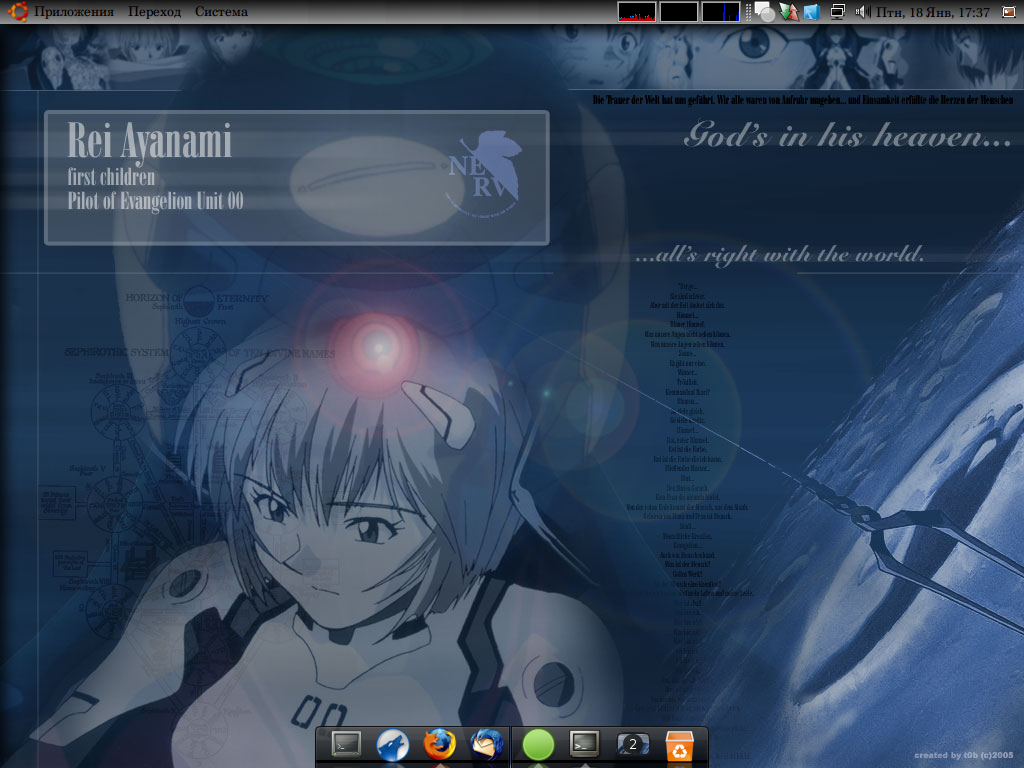Select the running terminal in dock

[584, 744]
